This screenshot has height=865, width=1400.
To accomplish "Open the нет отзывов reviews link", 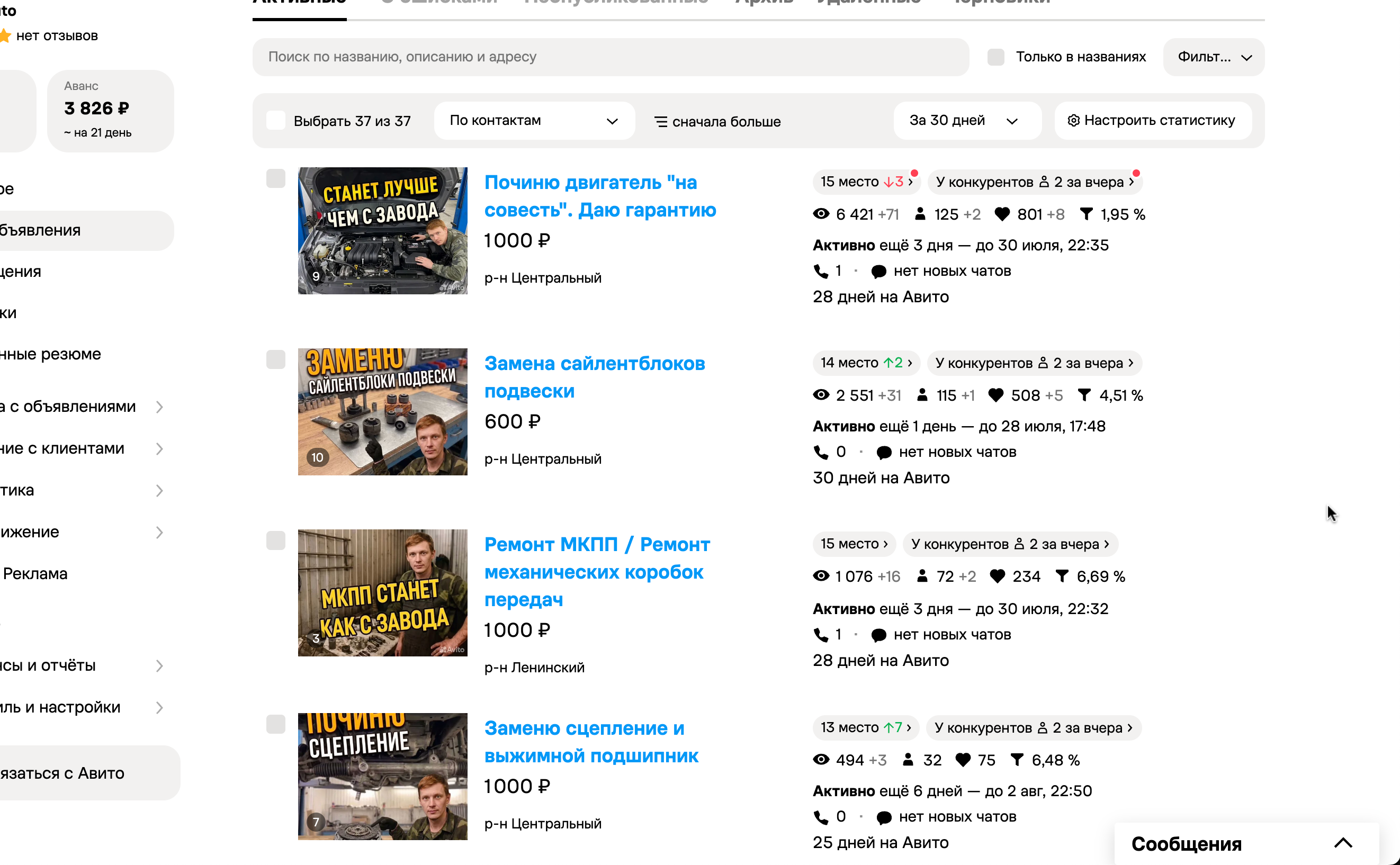I will coord(57,36).
